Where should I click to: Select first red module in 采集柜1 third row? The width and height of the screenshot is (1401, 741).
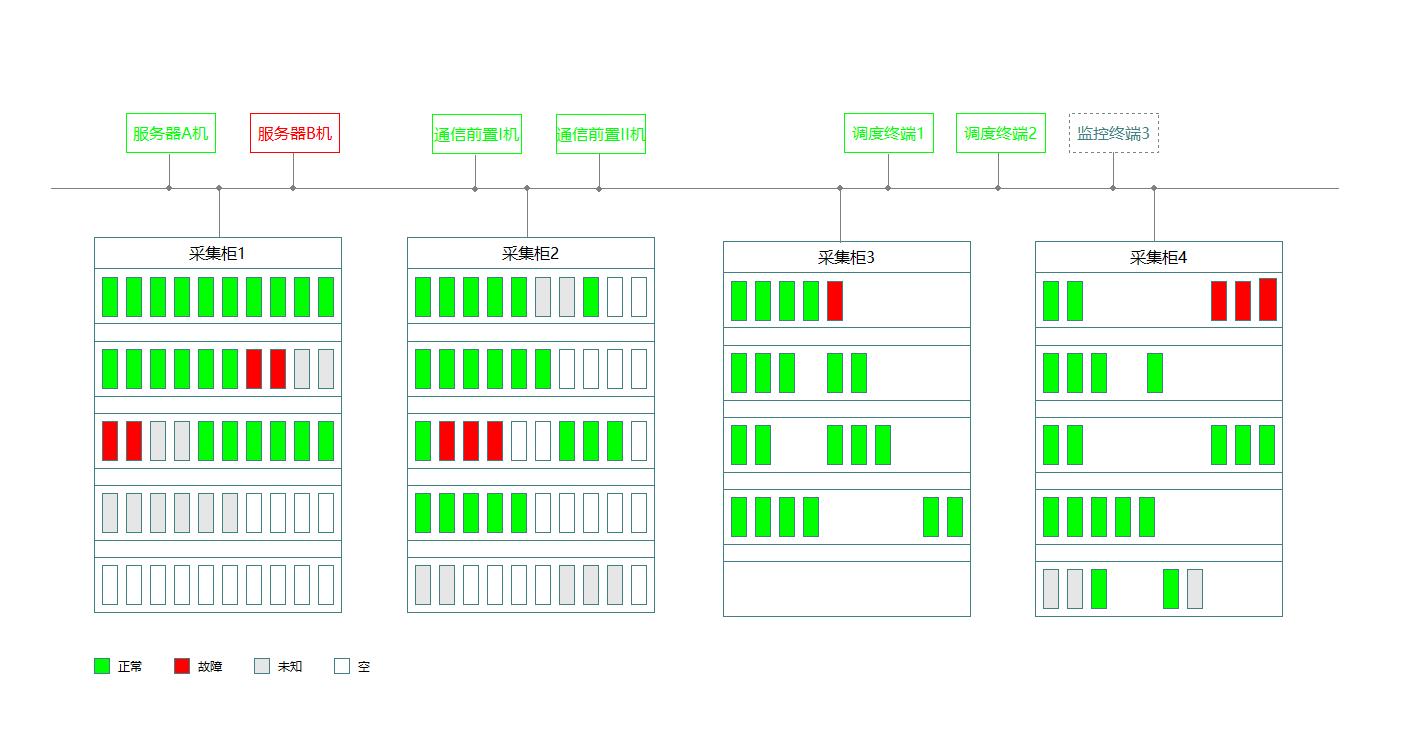(110, 441)
